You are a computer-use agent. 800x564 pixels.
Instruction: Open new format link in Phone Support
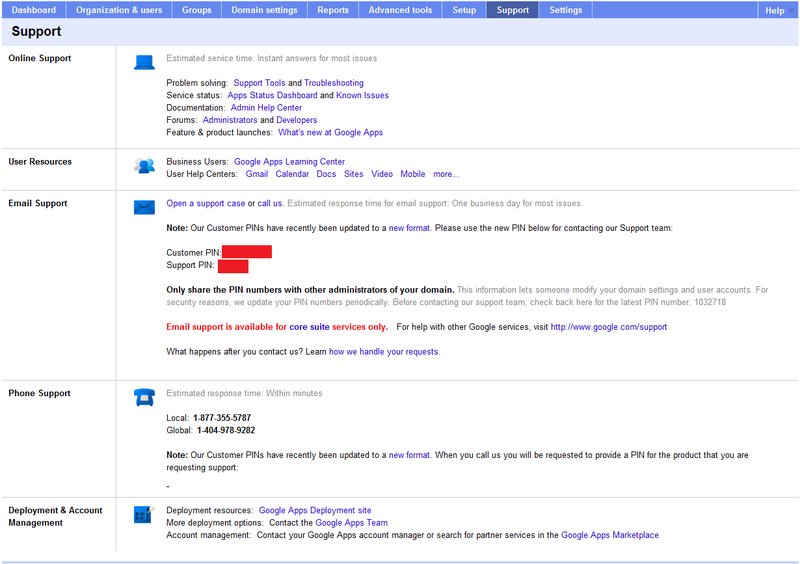[x=409, y=455]
